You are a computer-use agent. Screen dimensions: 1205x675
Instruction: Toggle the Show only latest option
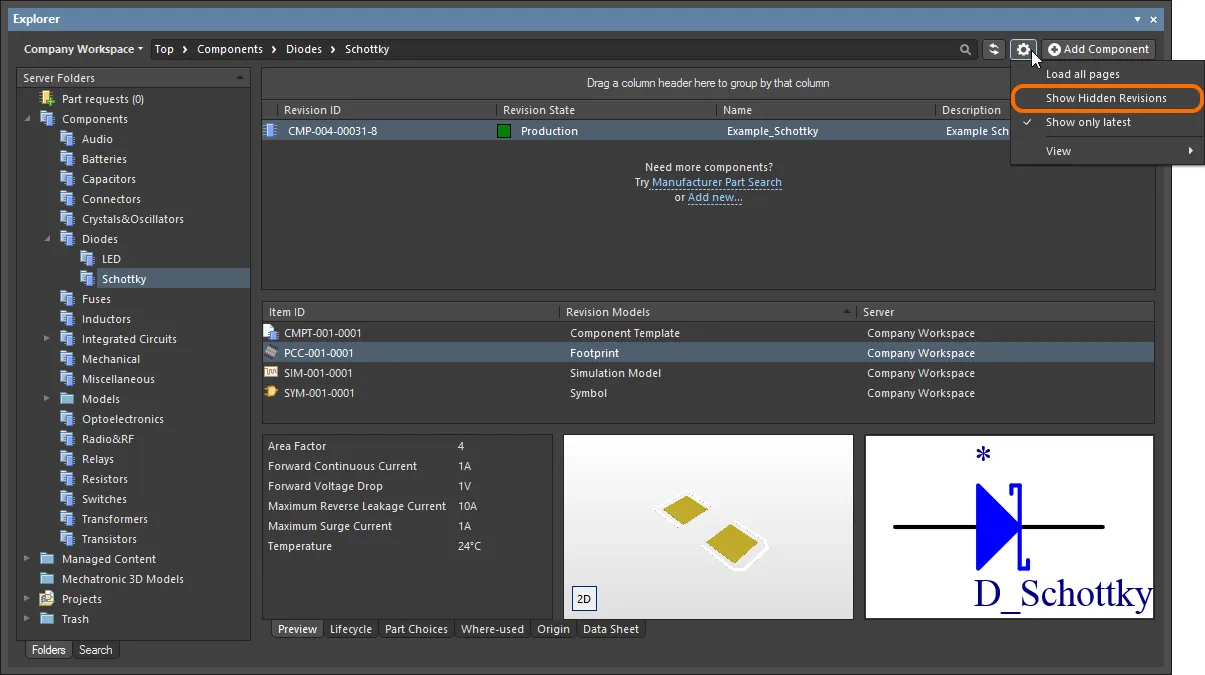[x=1088, y=122]
